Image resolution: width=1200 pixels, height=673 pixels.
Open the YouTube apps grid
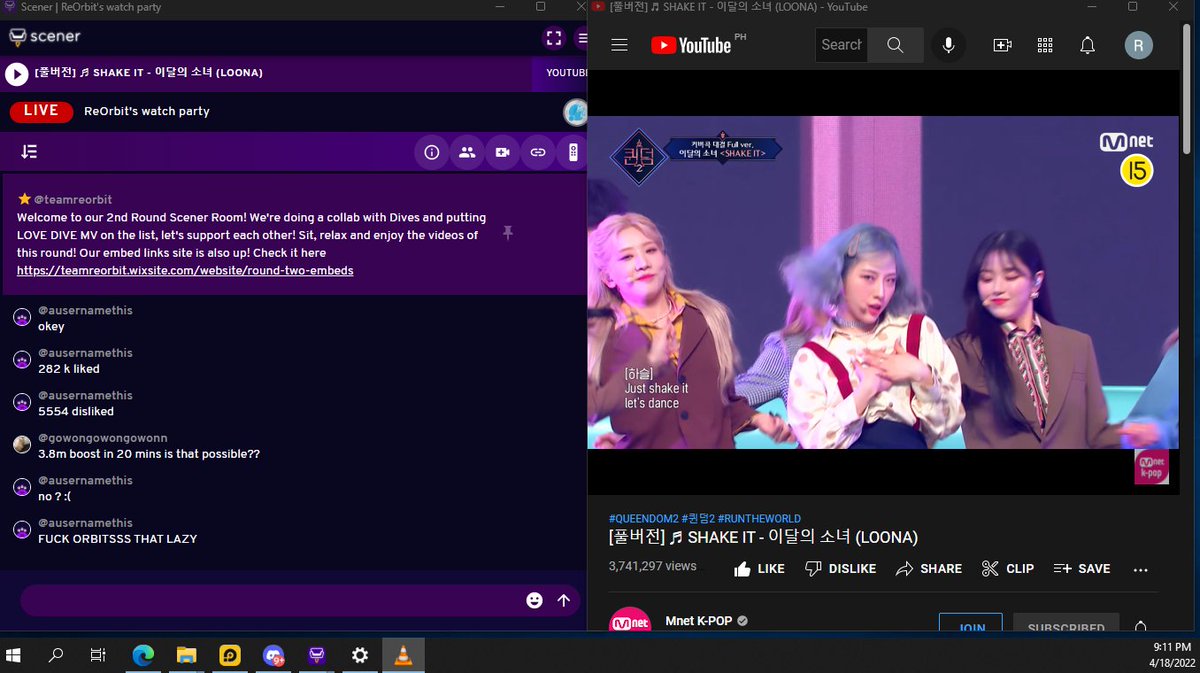coord(1045,45)
